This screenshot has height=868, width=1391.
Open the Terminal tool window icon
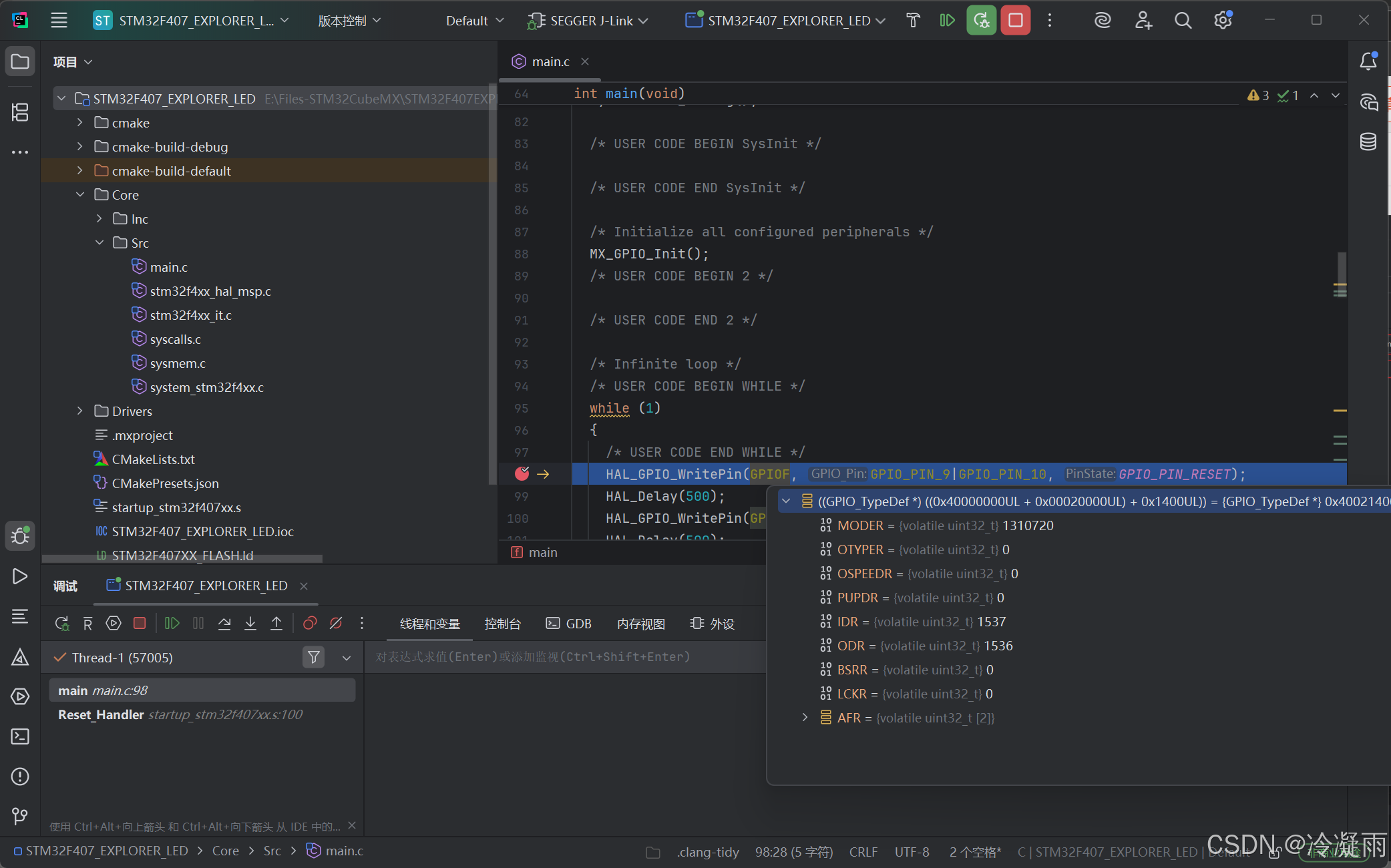pyautogui.click(x=20, y=736)
